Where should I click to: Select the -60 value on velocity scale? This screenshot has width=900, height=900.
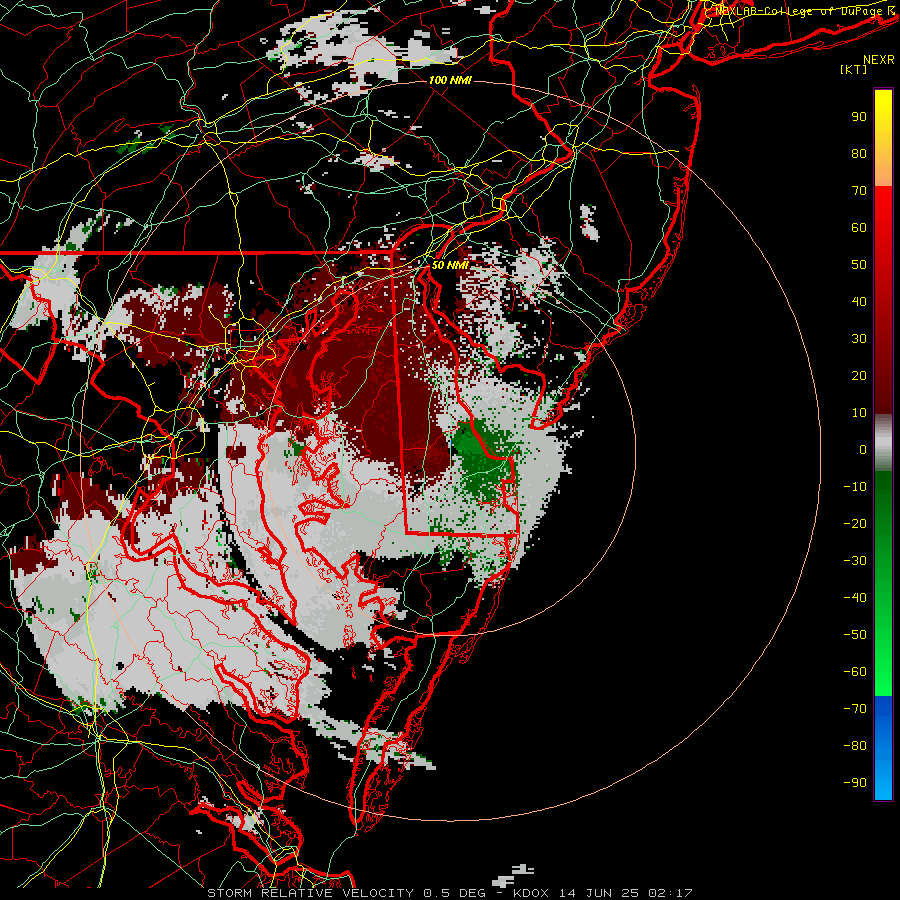tap(855, 672)
